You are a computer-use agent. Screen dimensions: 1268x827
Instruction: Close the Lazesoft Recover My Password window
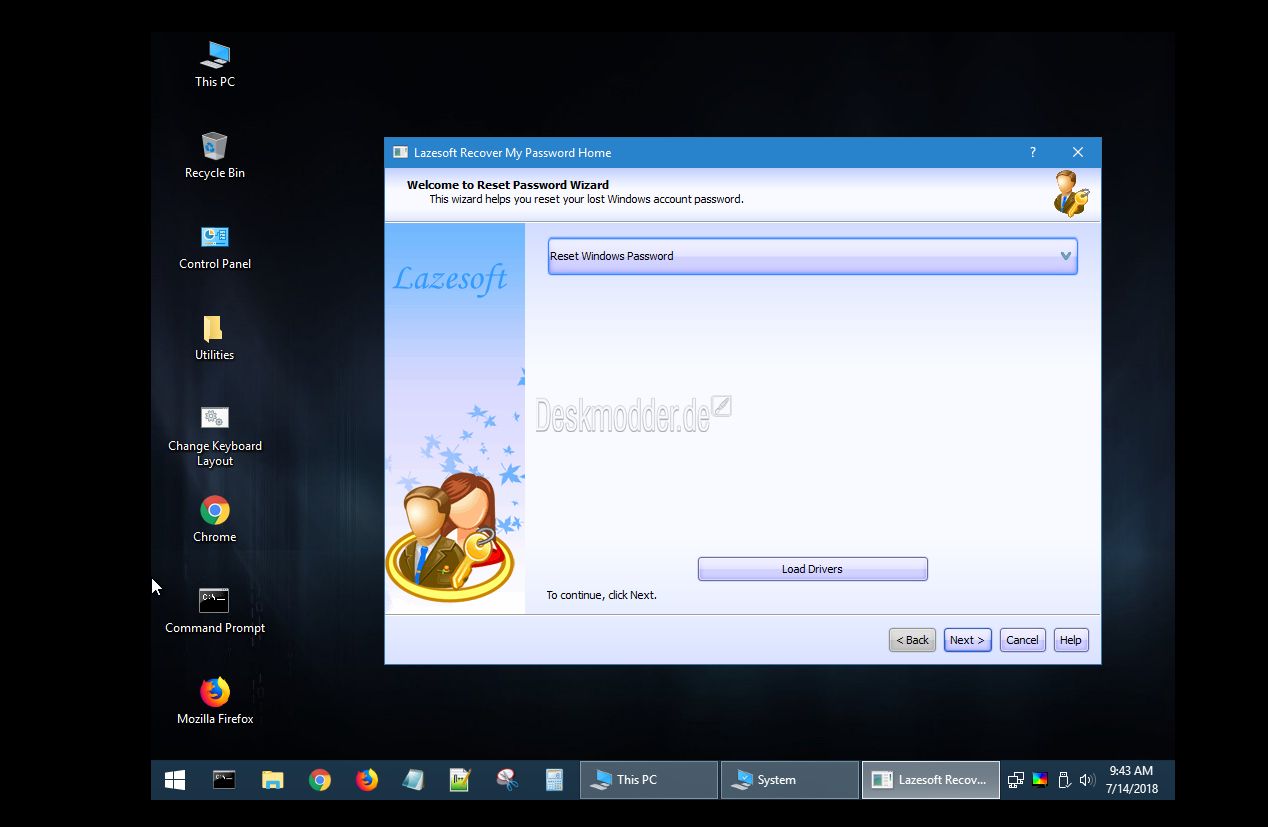tap(1078, 152)
